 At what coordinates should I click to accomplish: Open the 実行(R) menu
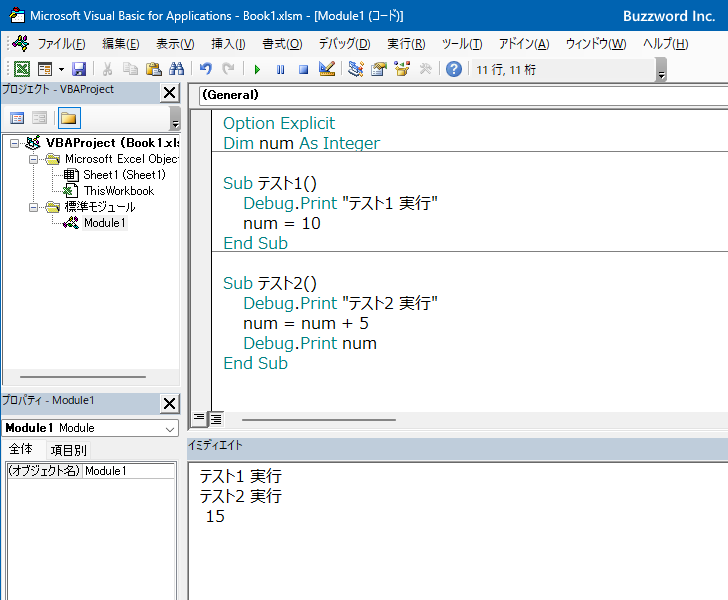pos(406,44)
